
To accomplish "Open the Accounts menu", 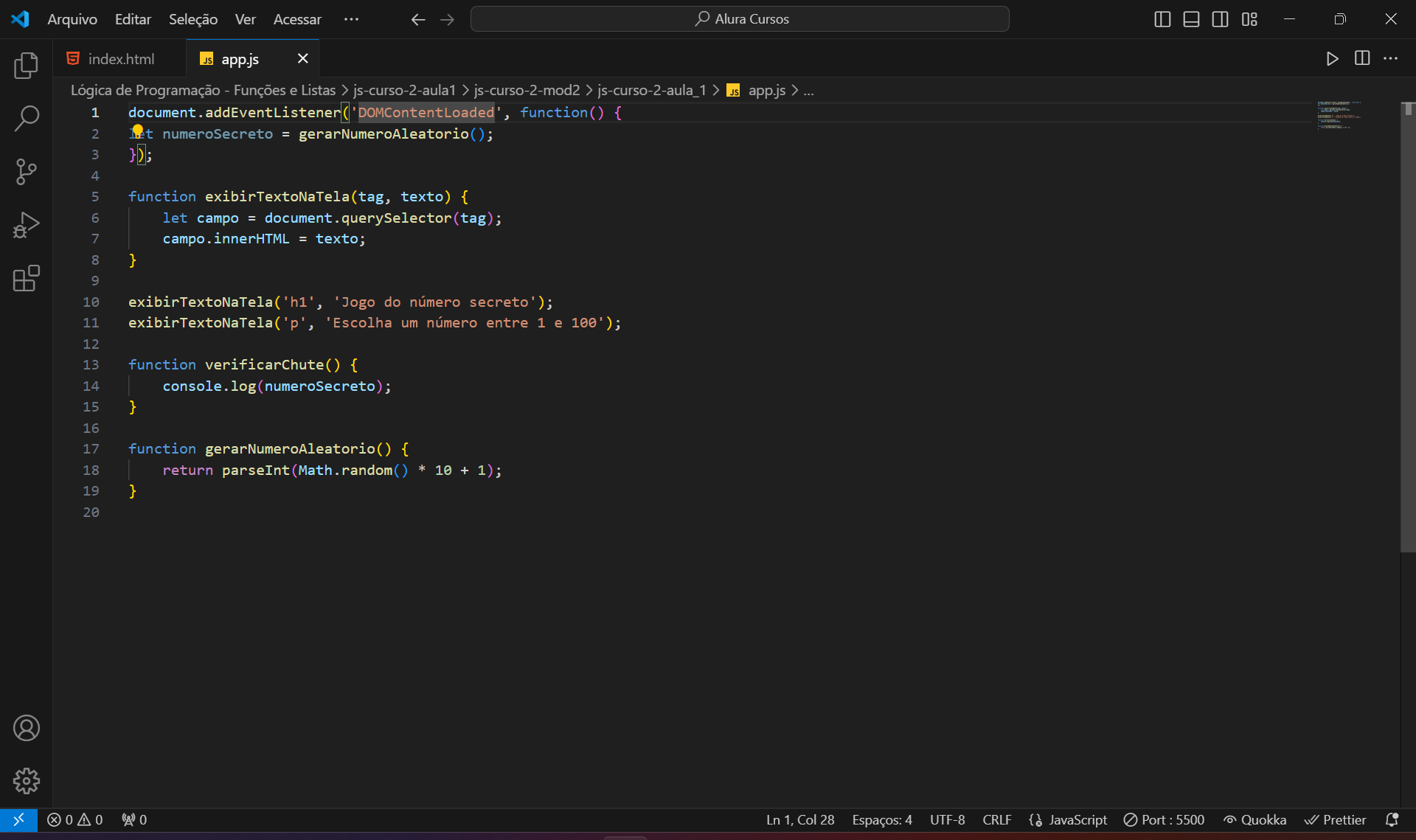I will coord(26,728).
